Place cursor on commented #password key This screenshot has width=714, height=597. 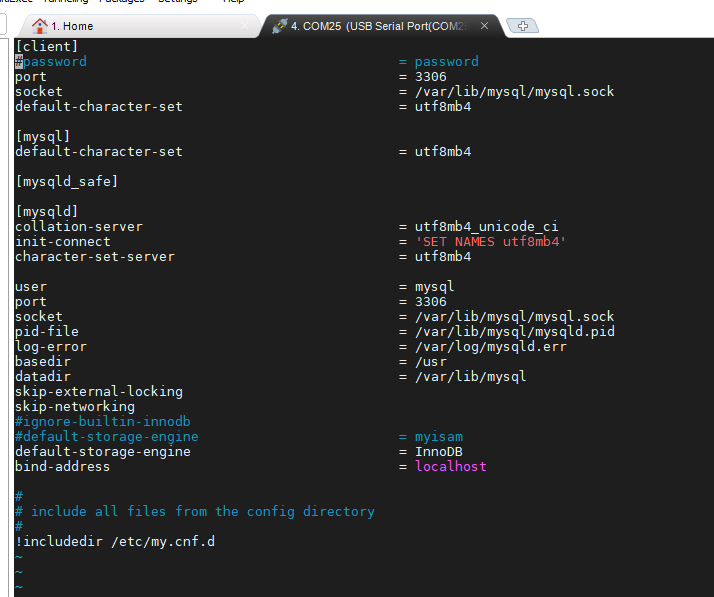51,61
